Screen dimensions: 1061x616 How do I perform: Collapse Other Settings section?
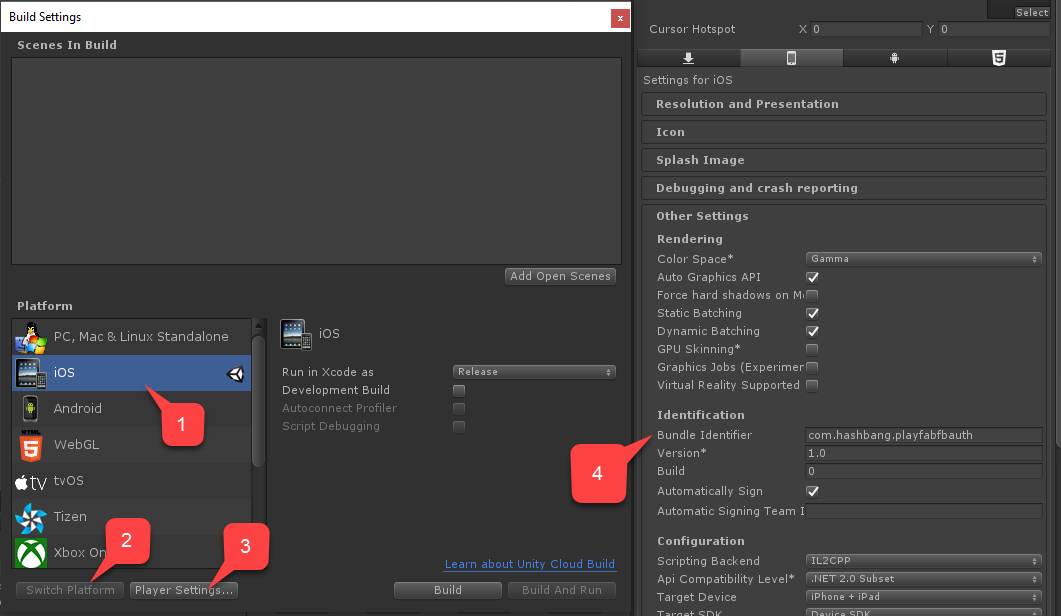pyautogui.click(x=844, y=216)
